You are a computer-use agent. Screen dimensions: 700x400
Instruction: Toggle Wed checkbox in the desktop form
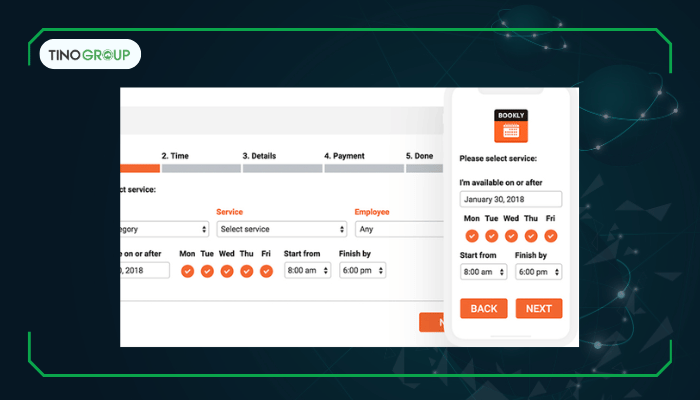tap(227, 271)
